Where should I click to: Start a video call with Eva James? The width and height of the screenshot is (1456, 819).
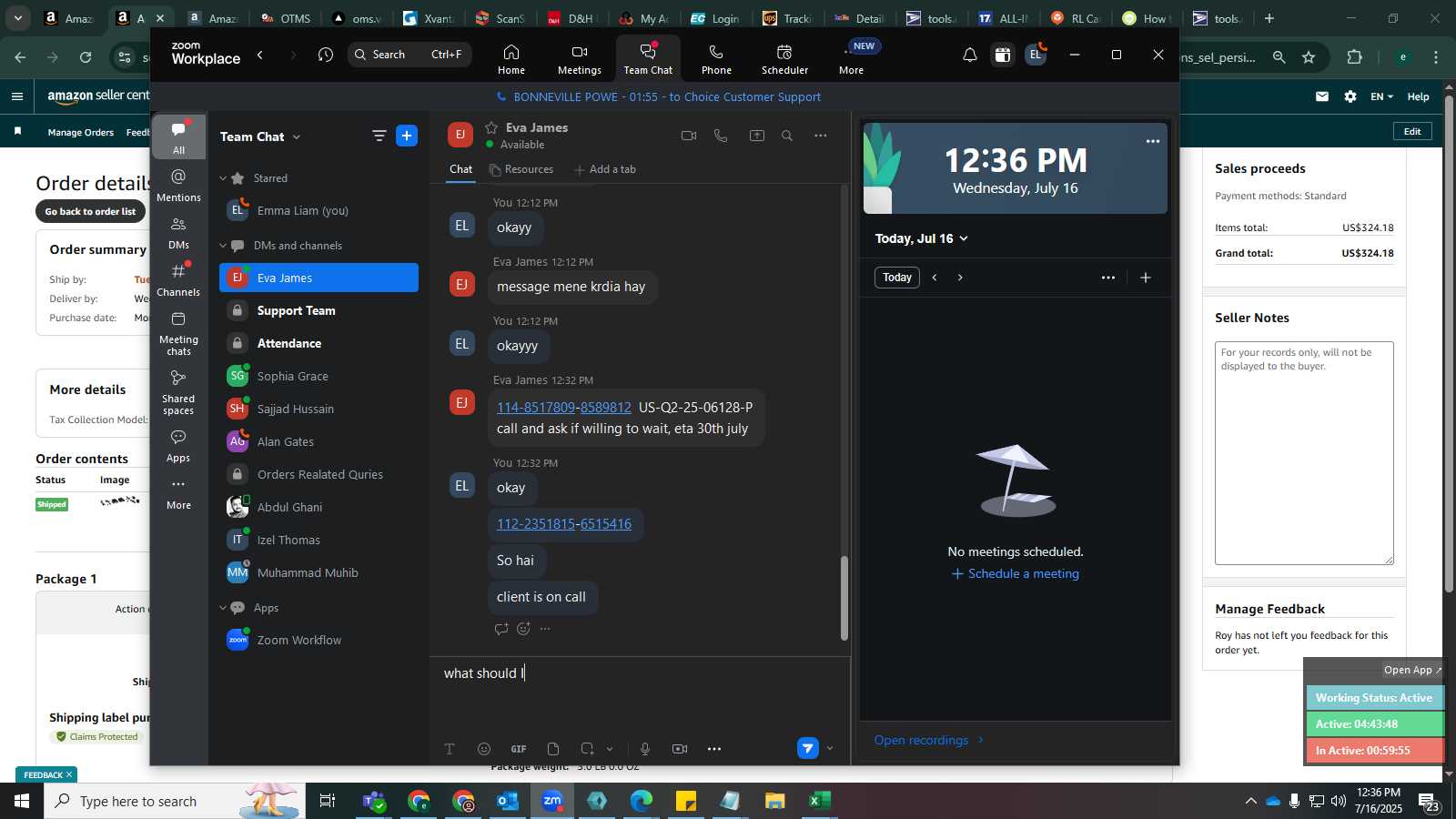[x=689, y=136]
